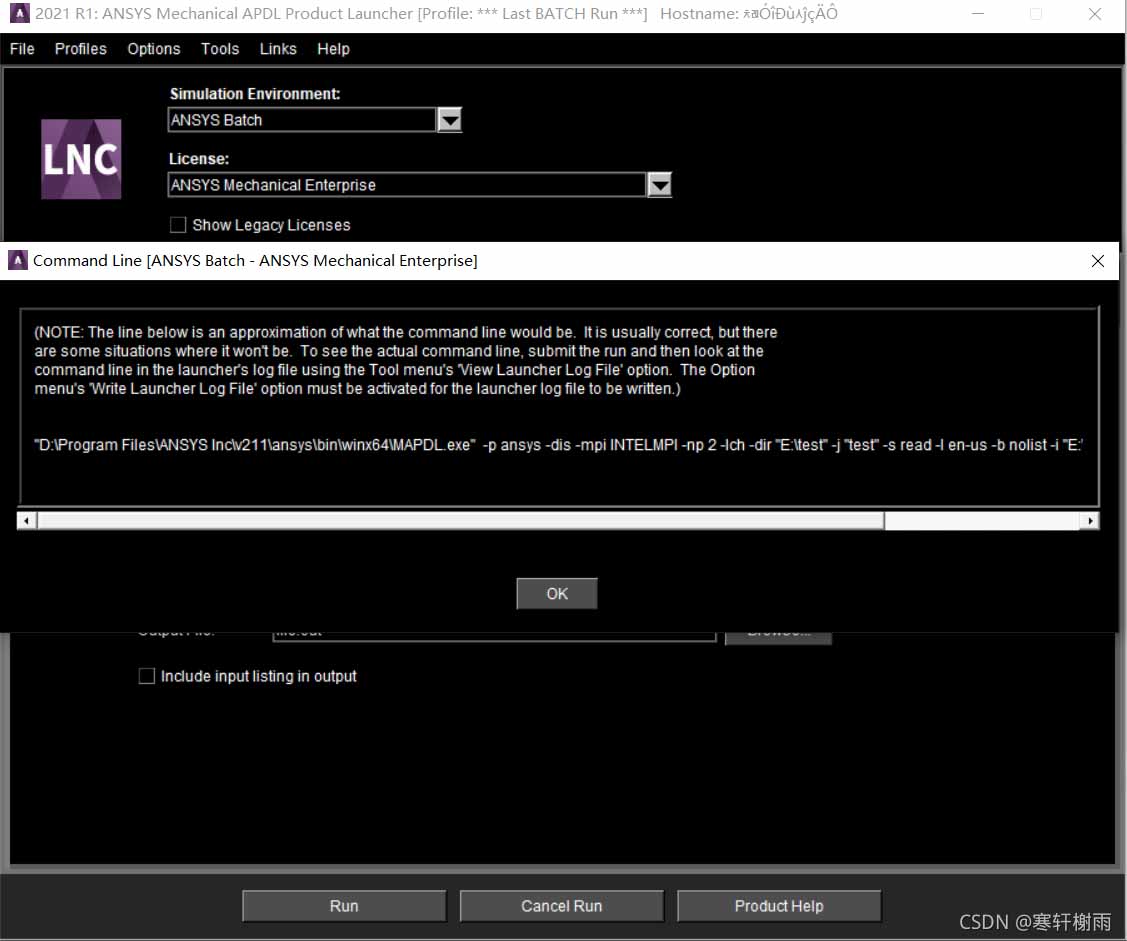Screen dimensions: 1127x941
Task: Open the Tools menu
Action: click(220, 49)
